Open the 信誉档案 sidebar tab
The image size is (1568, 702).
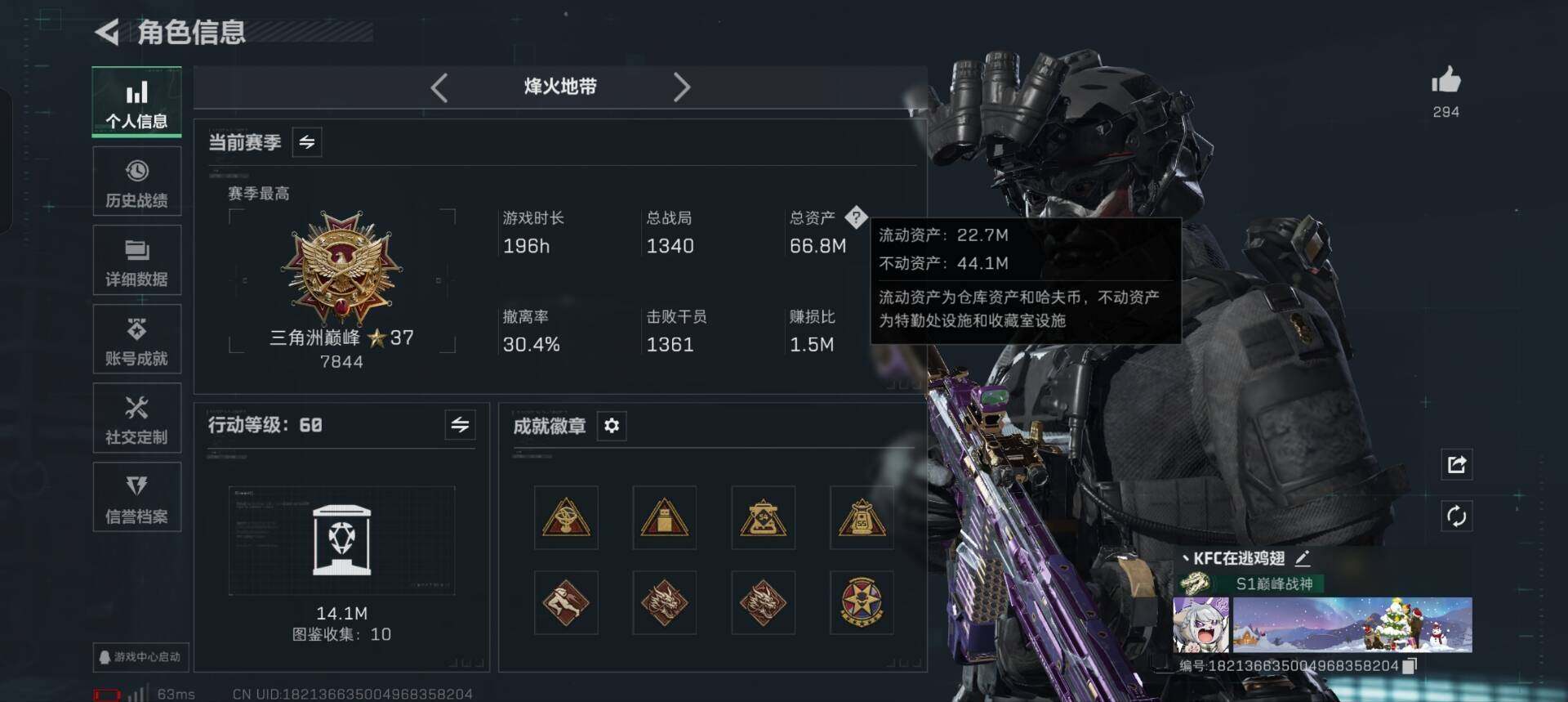[137, 498]
